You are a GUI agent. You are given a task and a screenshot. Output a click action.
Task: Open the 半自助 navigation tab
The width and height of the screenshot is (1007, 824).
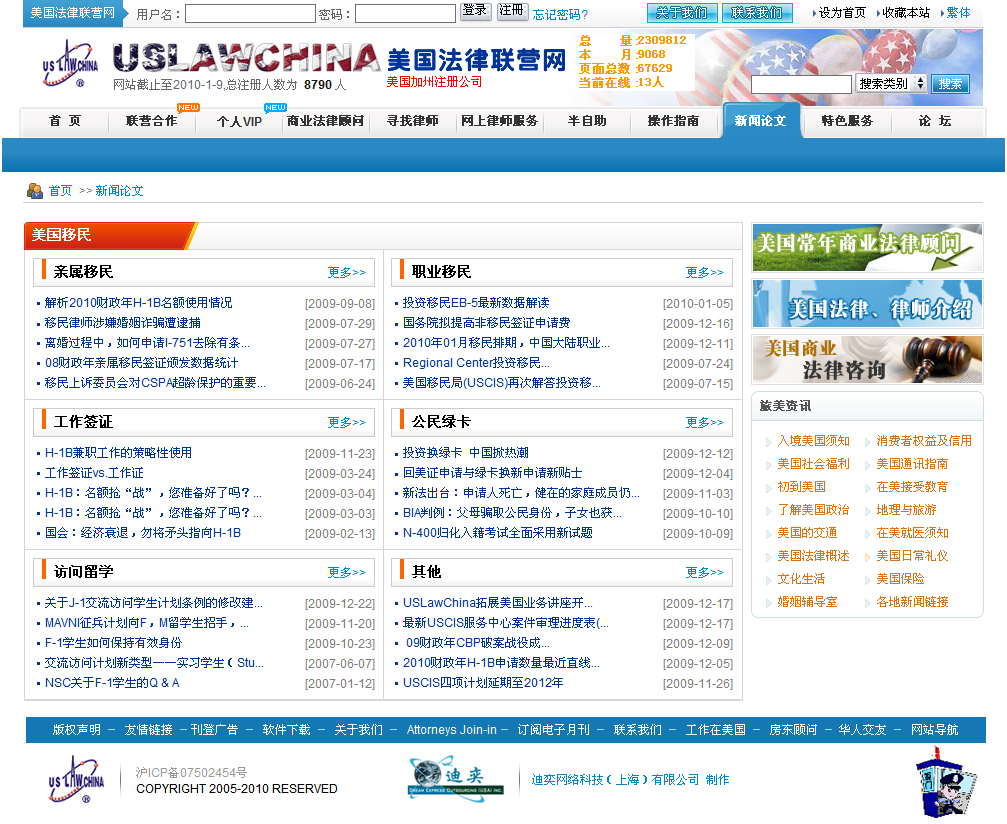(x=587, y=121)
